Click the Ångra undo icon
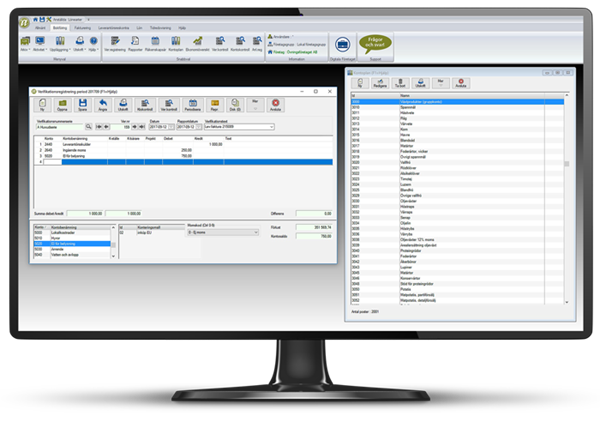 [x=103, y=103]
